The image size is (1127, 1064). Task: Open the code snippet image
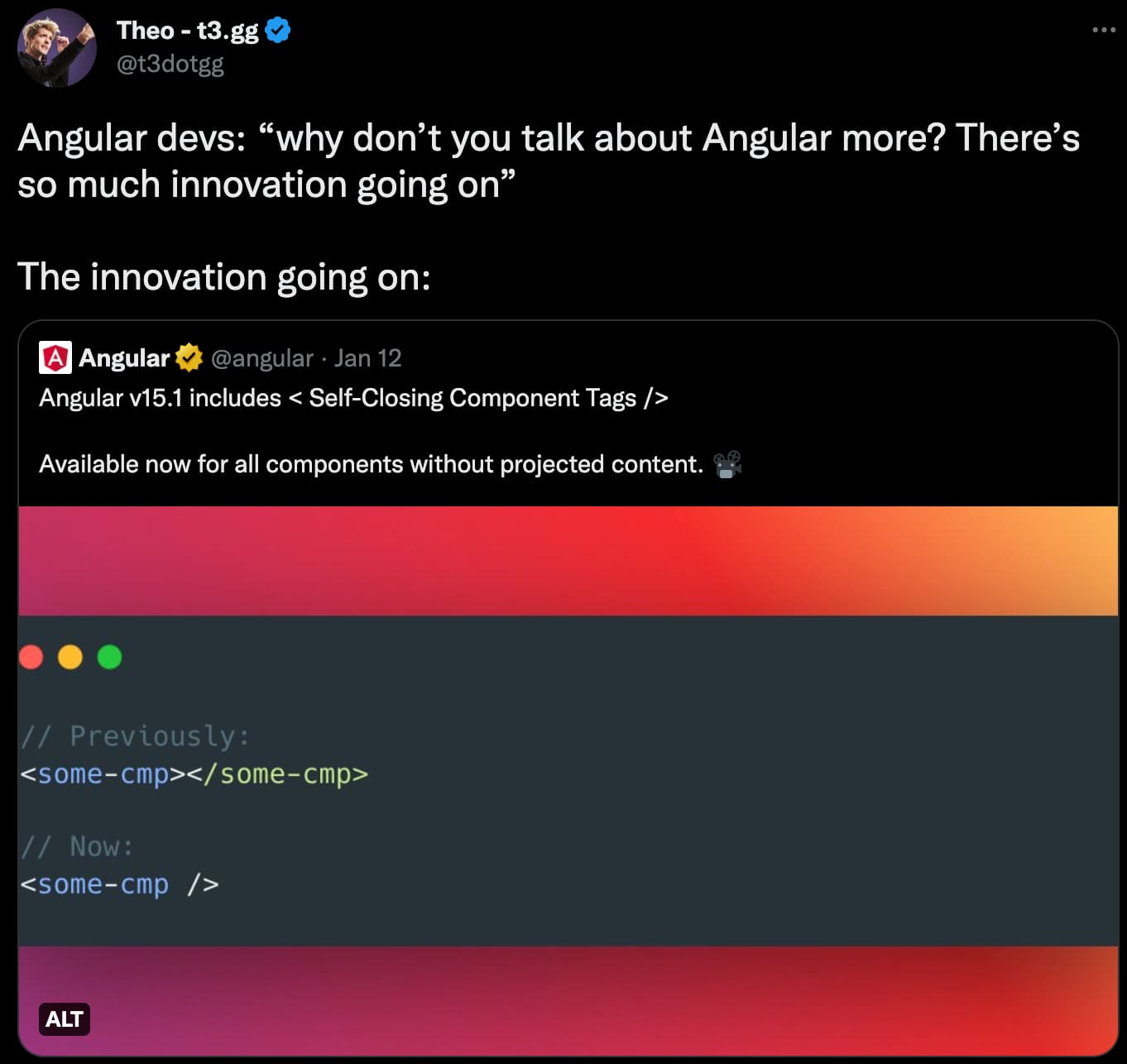(568, 780)
